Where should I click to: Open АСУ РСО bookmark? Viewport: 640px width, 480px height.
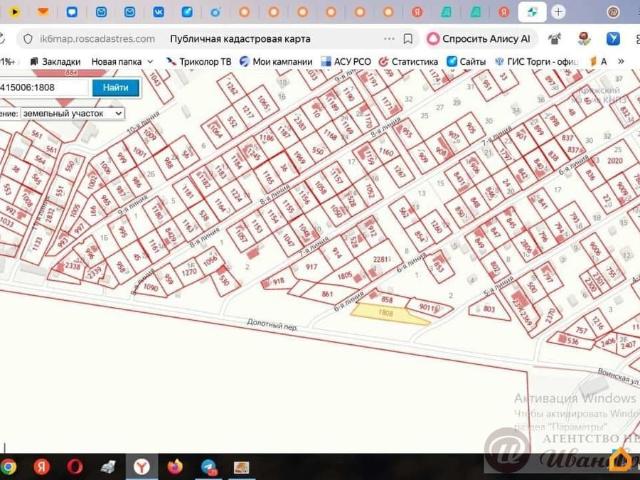(346, 62)
